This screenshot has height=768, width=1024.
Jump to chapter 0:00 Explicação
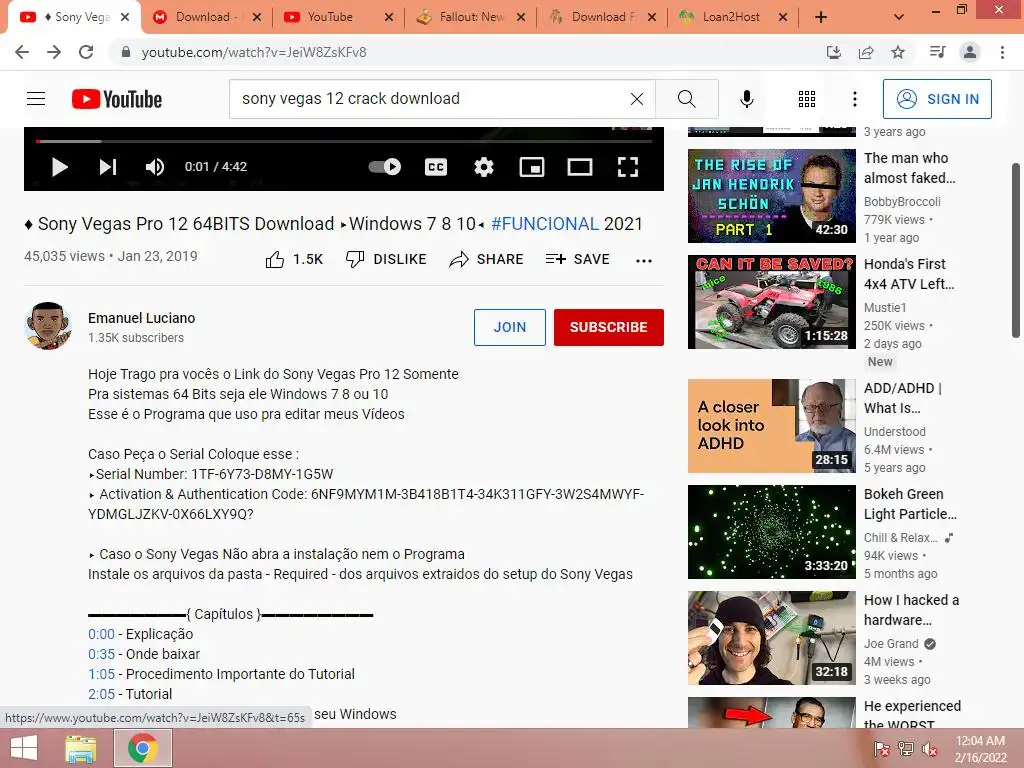pos(101,634)
